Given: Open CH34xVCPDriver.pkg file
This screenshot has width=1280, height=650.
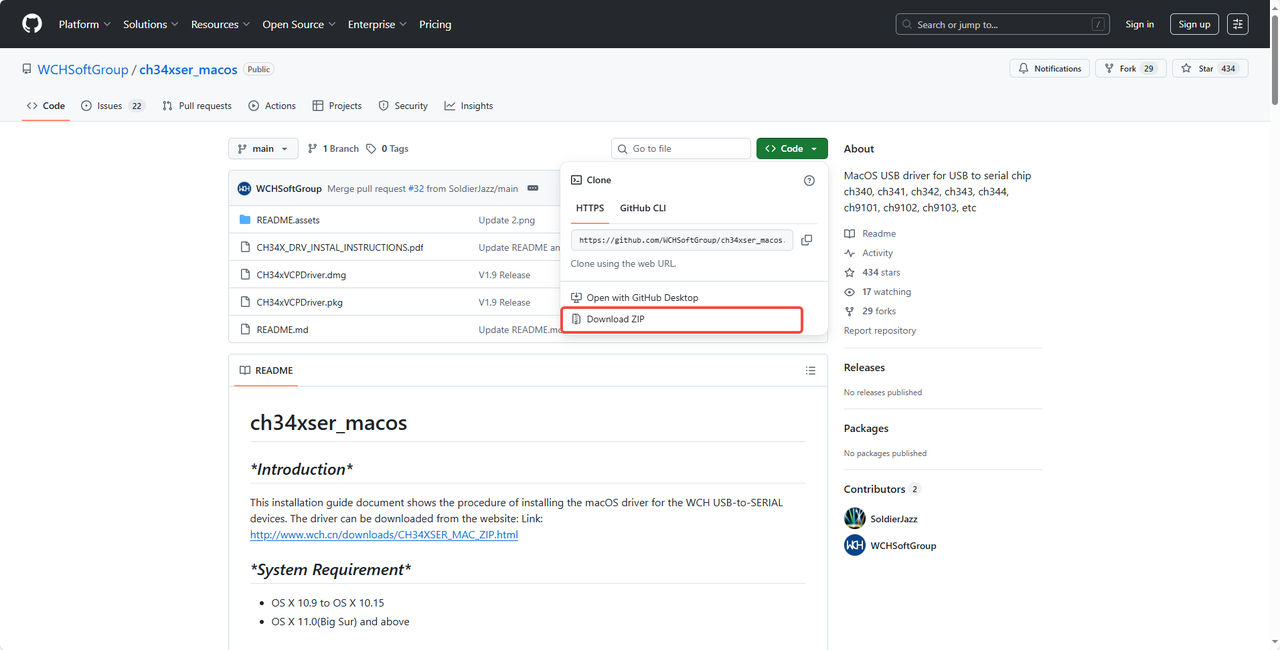Looking at the screenshot, I should coord(299,302).
